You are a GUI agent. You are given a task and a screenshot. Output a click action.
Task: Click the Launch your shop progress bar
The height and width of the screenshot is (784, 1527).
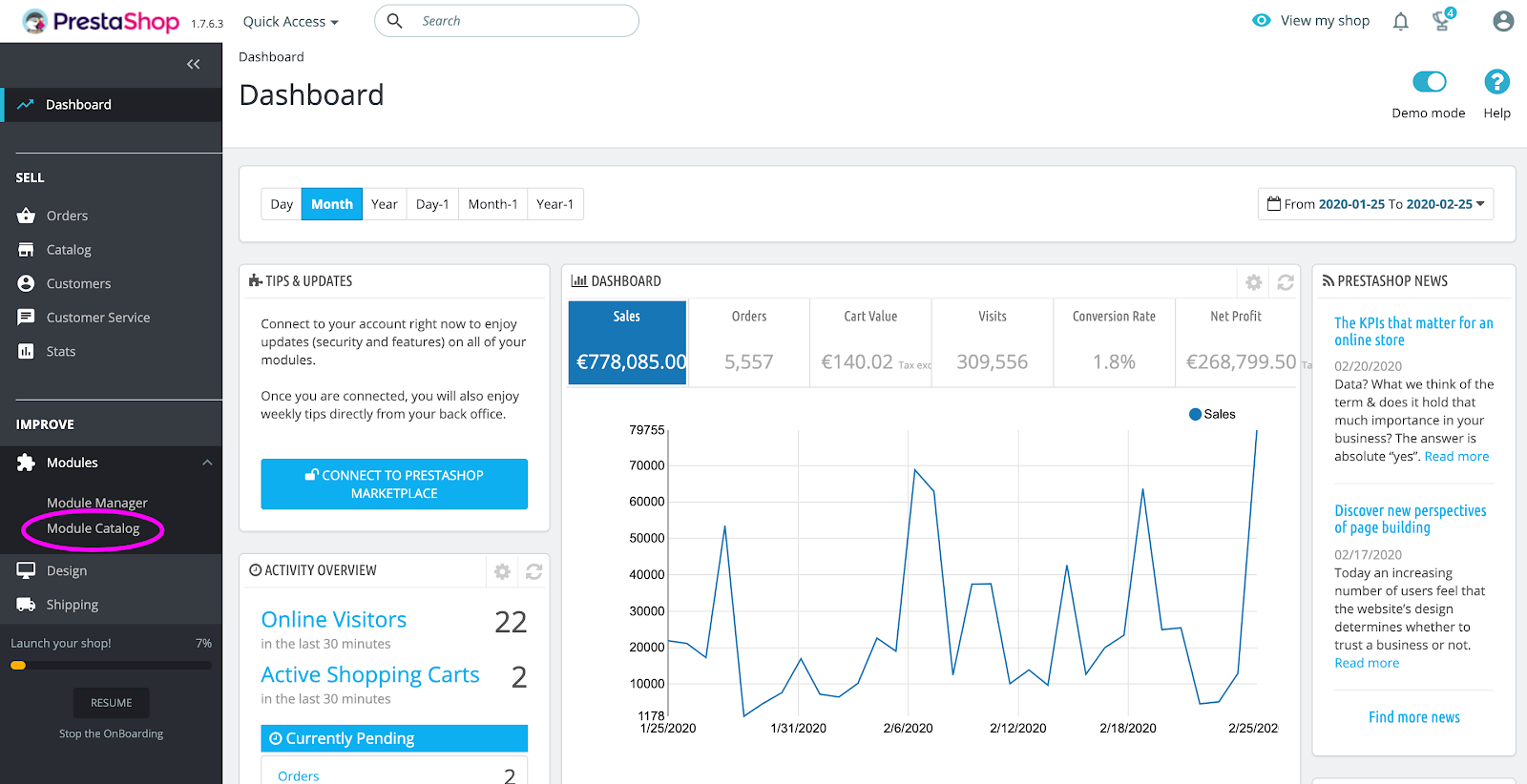pyautogui.click(x=111, y=666)
